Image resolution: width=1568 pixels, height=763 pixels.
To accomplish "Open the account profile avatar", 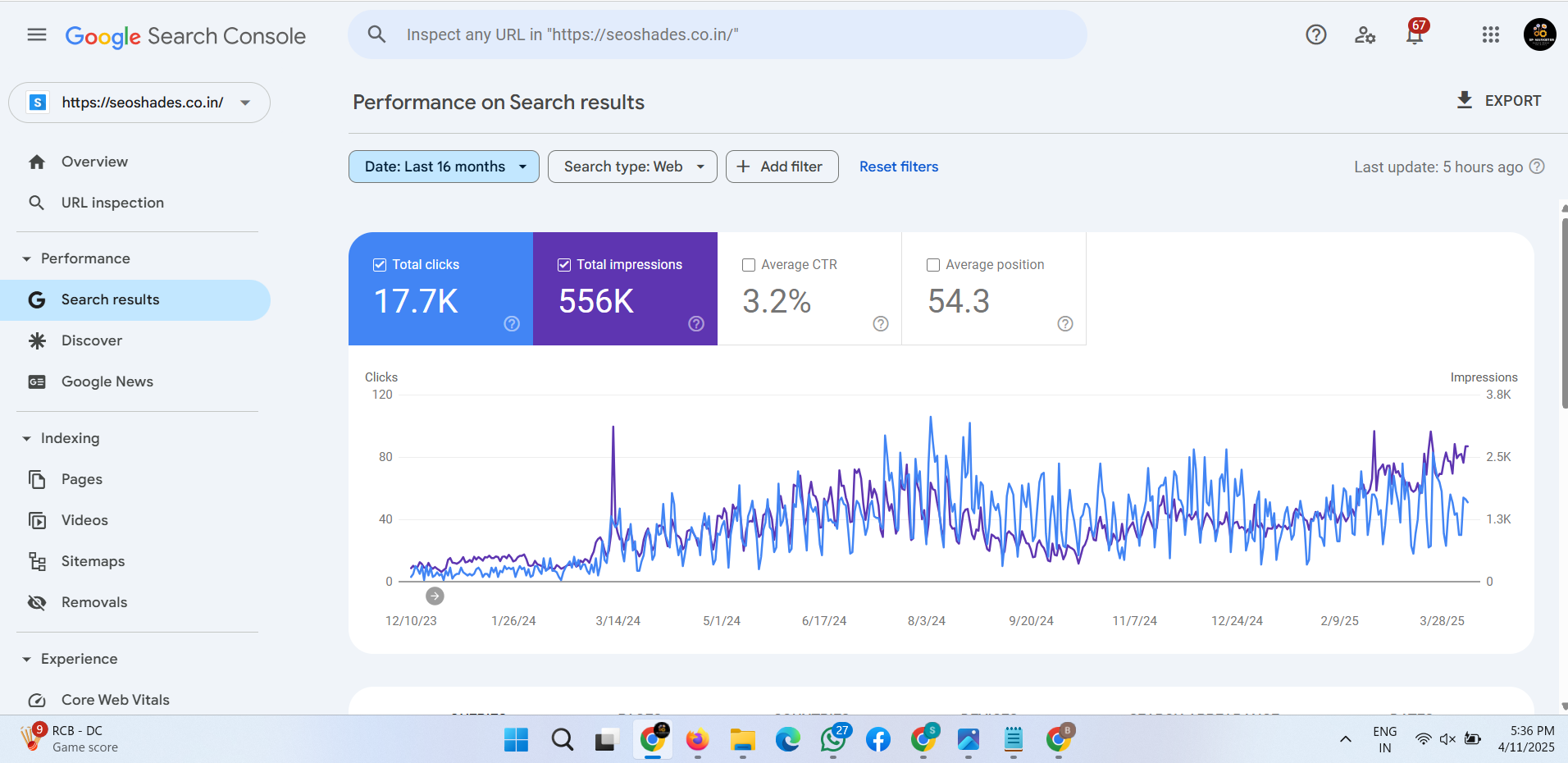I will click(x=1539, y=34).
